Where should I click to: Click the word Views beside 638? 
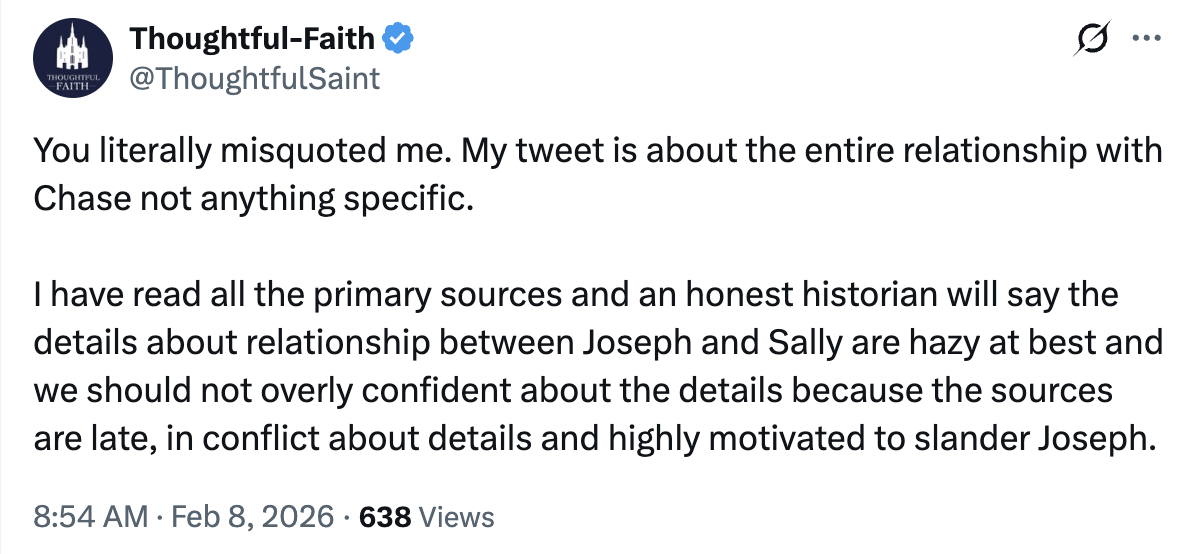pos(456,517)
